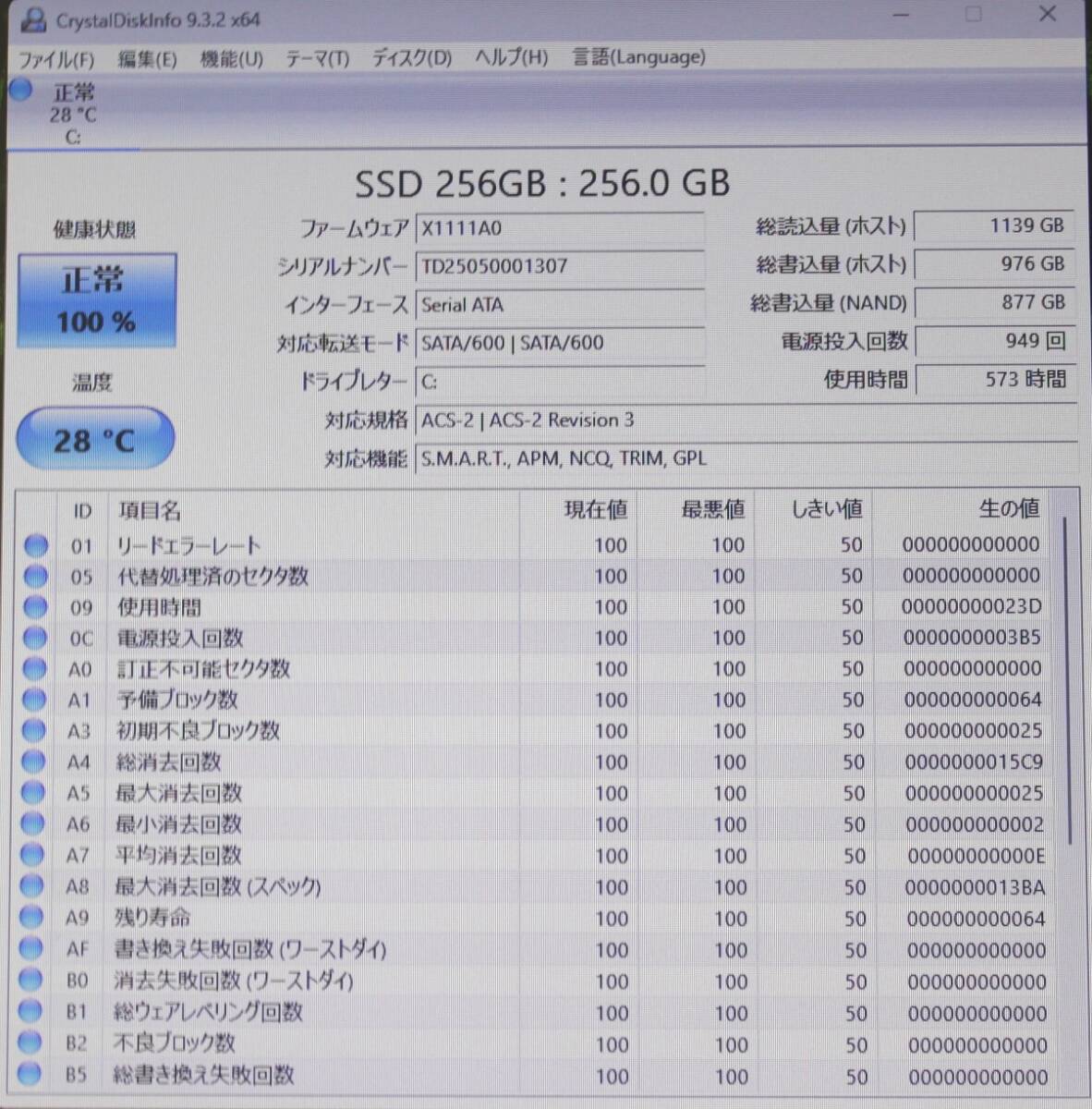Open the 言語(Language) dropdown menu

[637, 58]
